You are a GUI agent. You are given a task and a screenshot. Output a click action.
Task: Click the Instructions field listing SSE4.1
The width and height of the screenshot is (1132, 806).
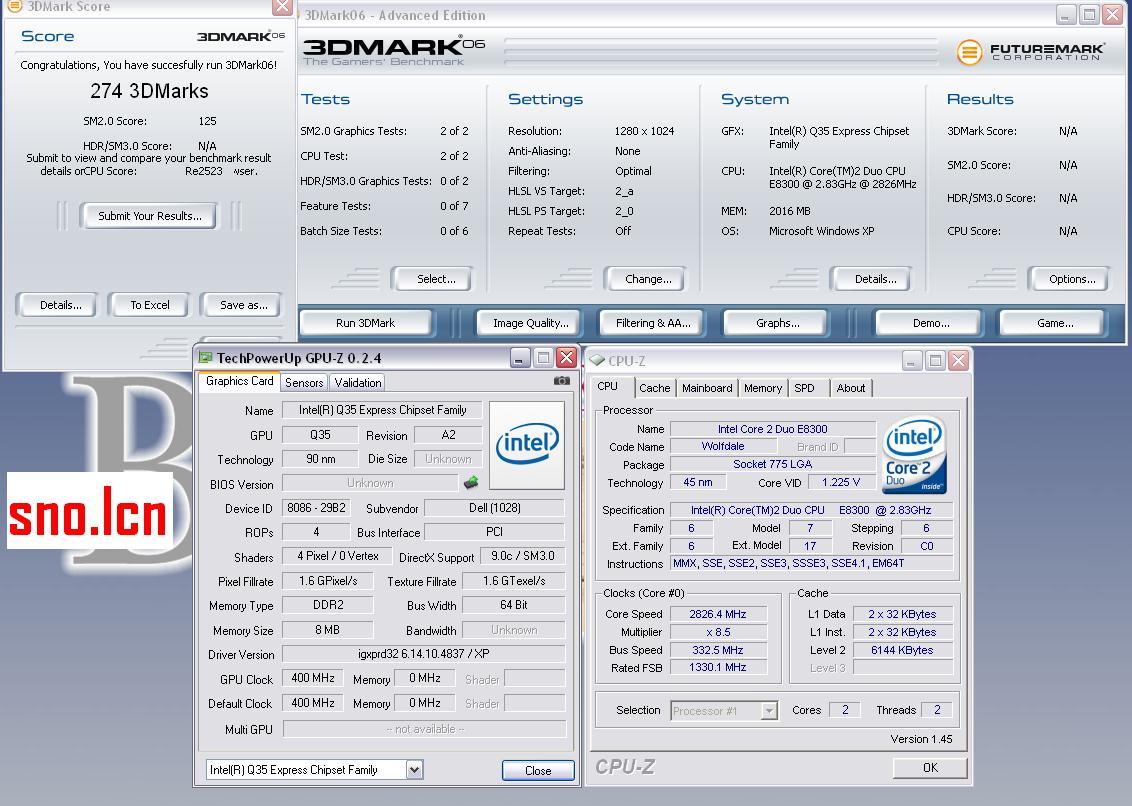point(811,563)
